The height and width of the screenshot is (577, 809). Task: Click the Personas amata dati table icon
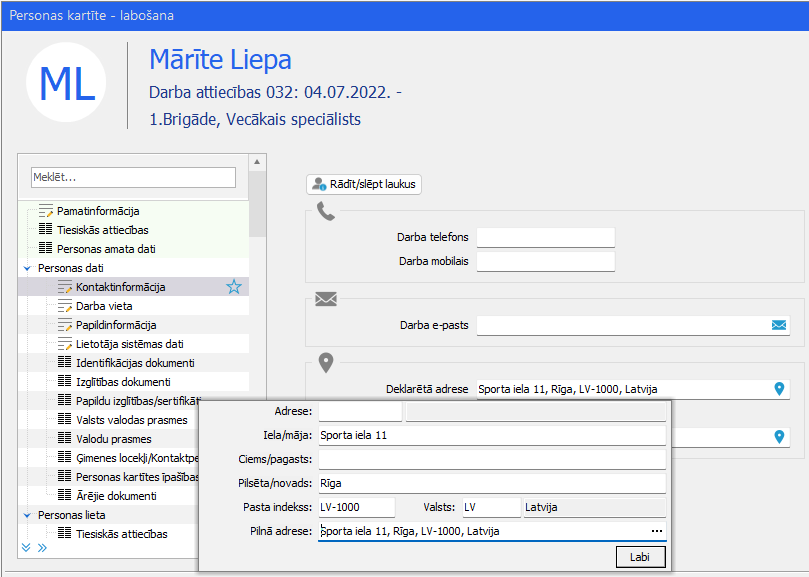tap(45, 248)
